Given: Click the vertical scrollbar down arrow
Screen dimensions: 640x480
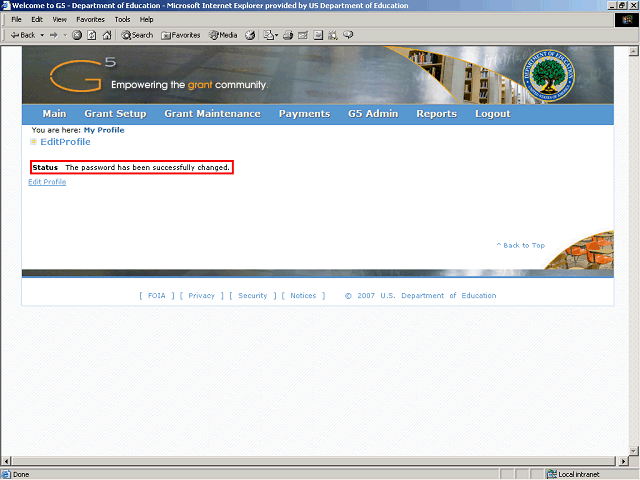Looking at the screenshot, I should coord(633,451).
